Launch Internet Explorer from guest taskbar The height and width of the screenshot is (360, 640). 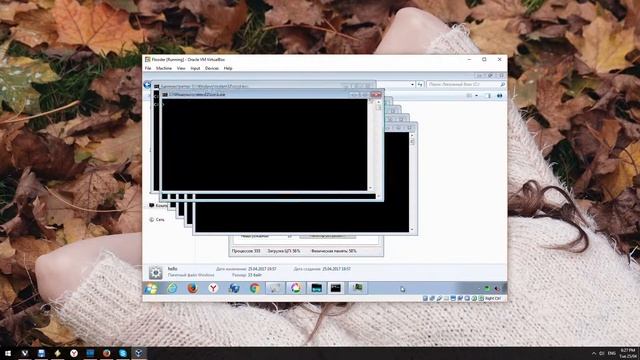click(172, 288)
